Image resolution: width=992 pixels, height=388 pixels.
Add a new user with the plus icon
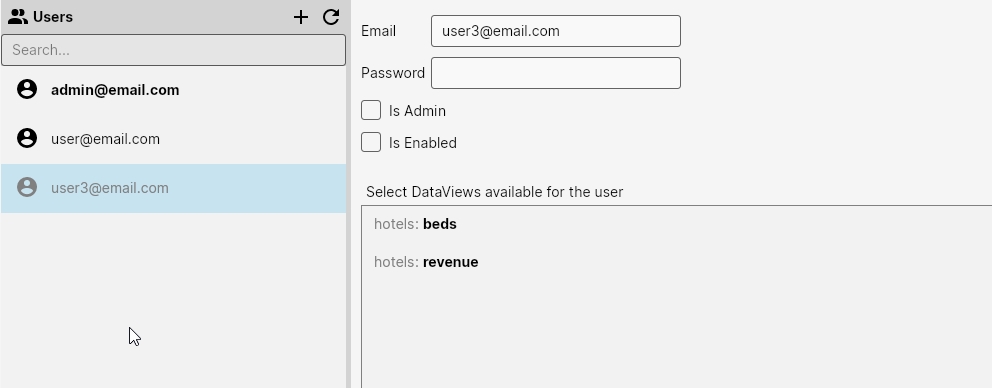[301, 17]
